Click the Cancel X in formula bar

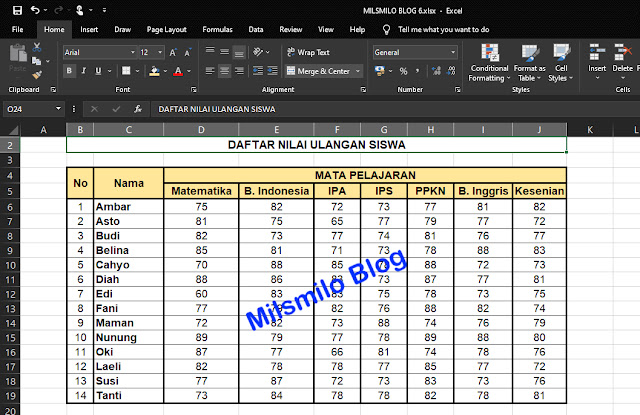click(x=94, y=109)
